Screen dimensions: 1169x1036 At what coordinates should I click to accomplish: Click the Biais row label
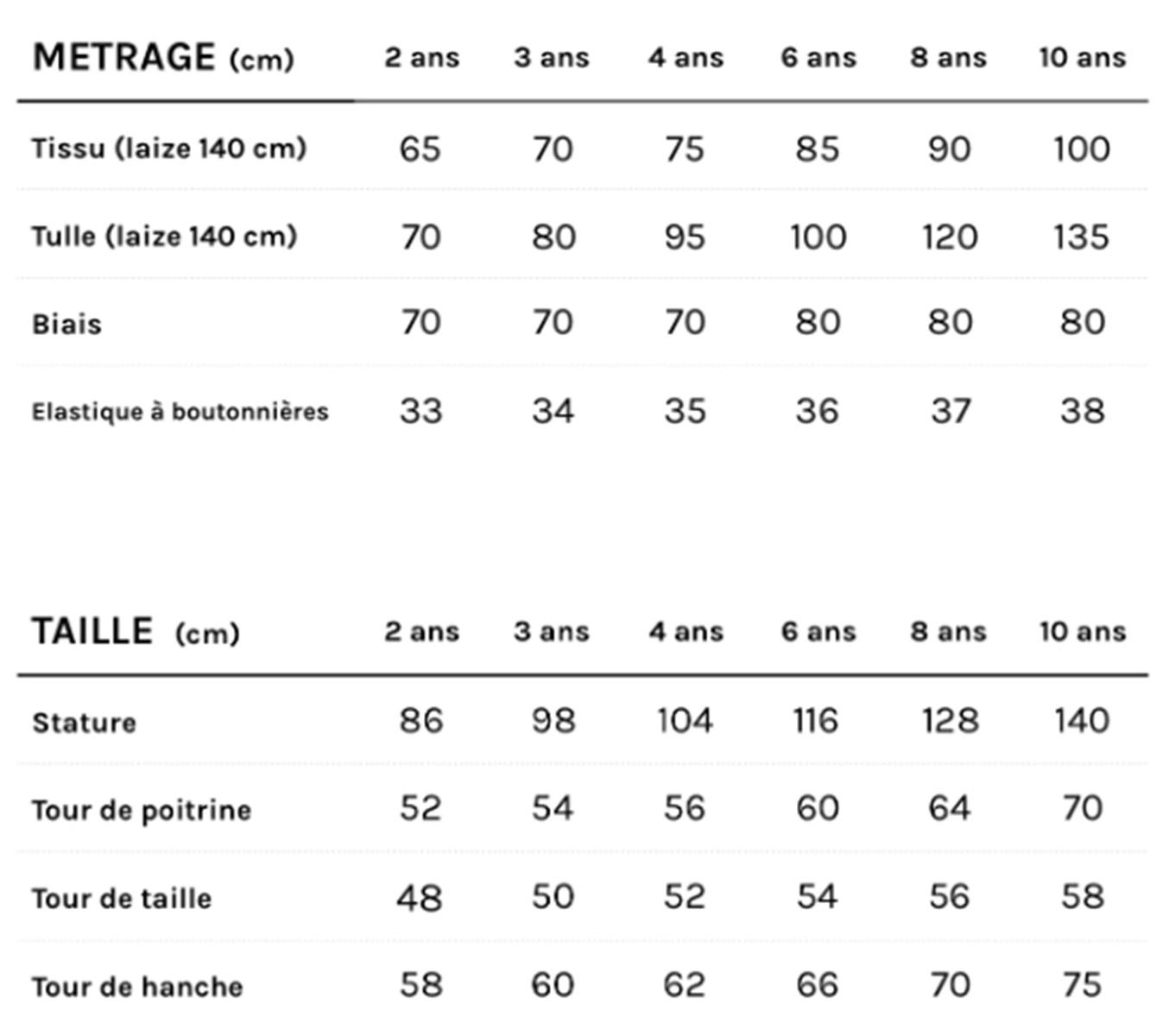pos(66,325)
